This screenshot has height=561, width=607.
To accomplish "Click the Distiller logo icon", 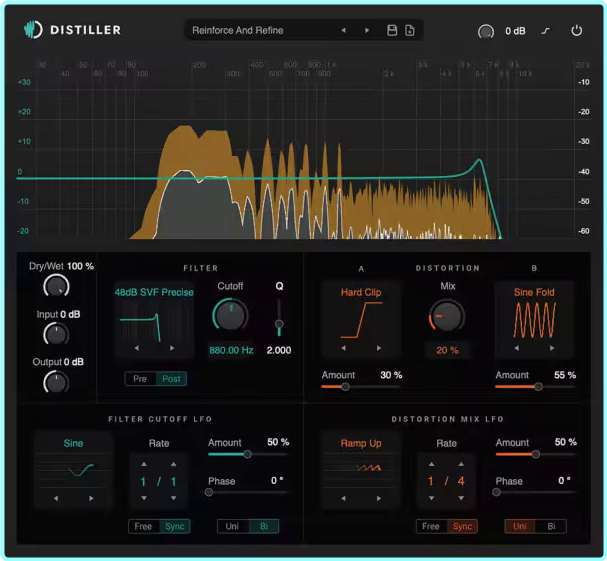I will [33, 29].
